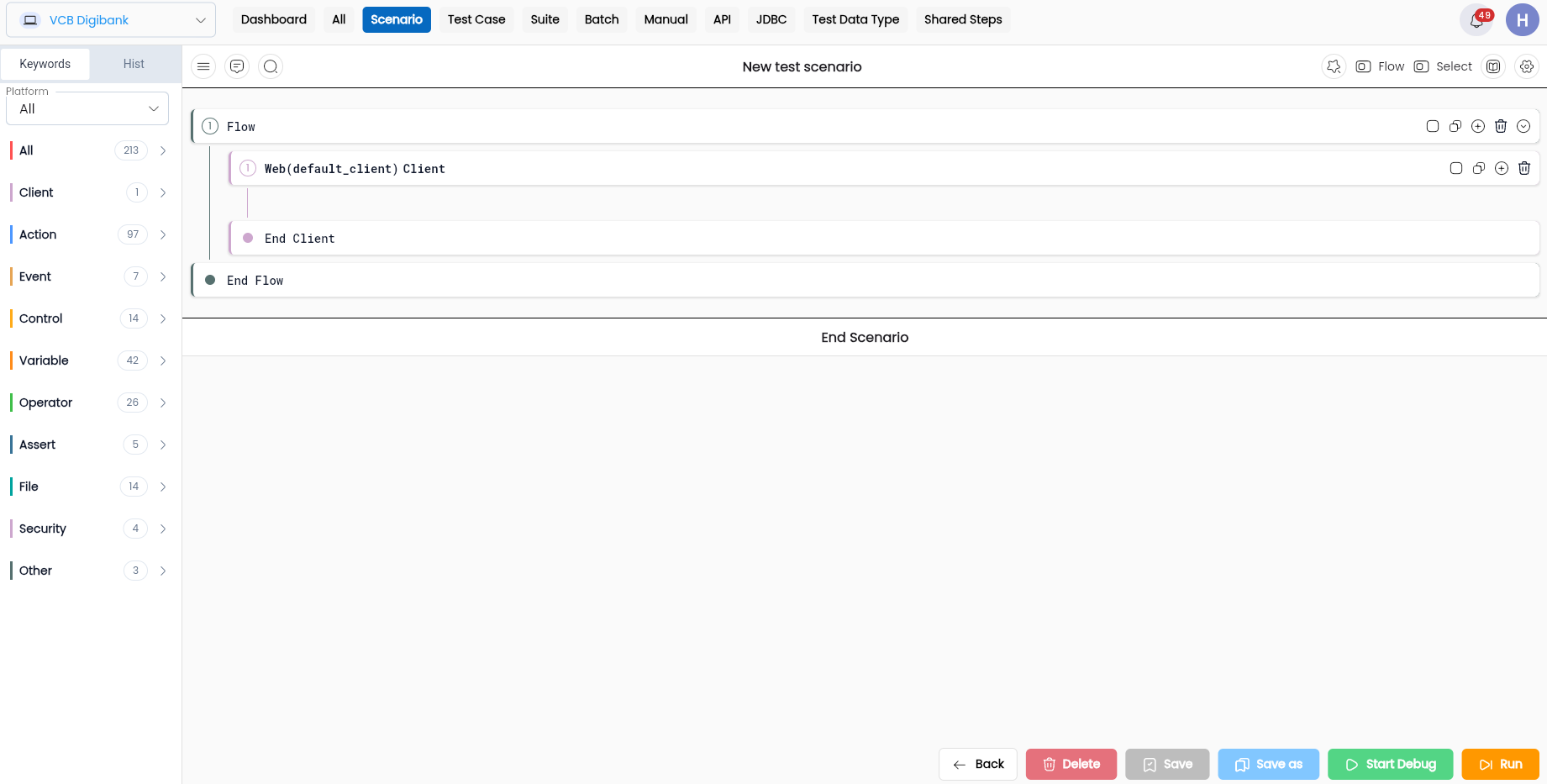Delete the Web(default_client) Client row
The width and height of the screenshot is (1547, 784).
pos(1524,168)
